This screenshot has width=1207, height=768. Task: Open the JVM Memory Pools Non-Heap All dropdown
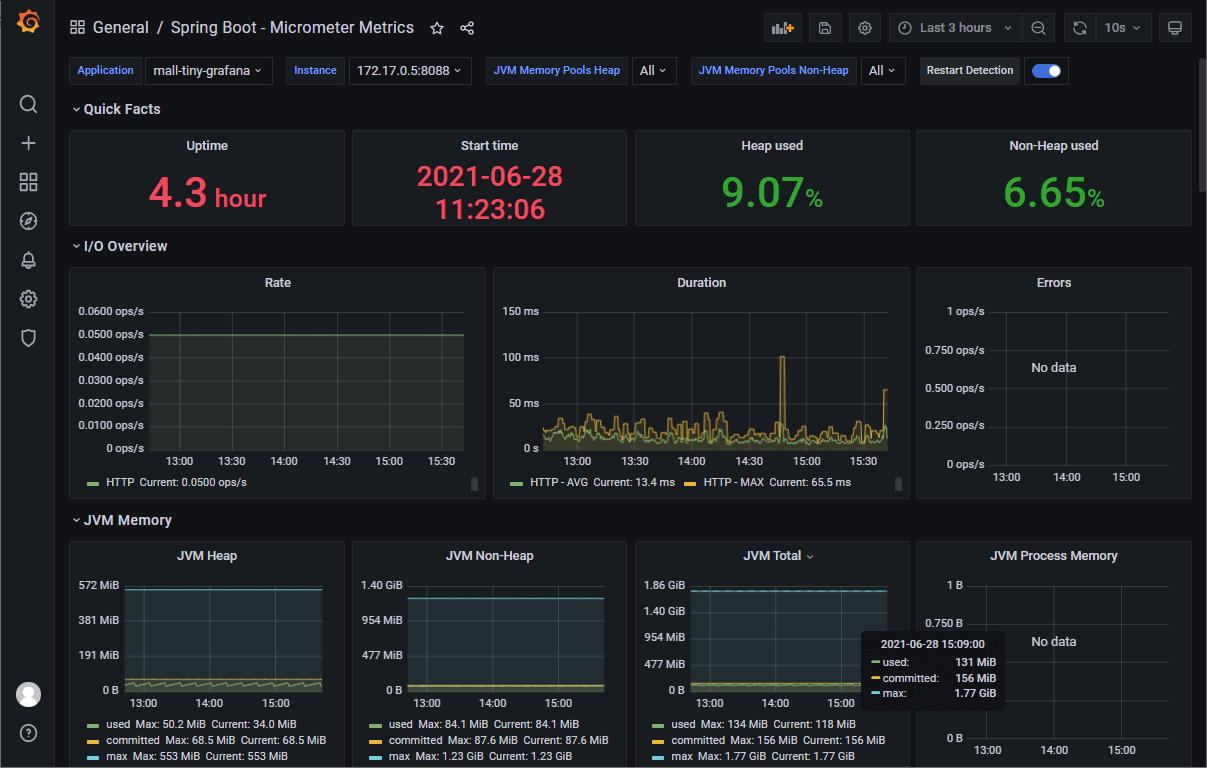click(x=883, y=71)
